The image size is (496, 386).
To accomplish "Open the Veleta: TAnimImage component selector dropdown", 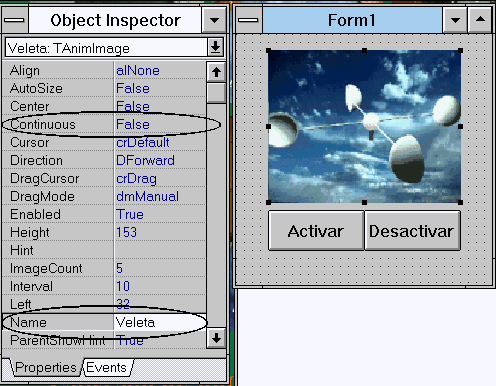I will [x=215, y=47].
